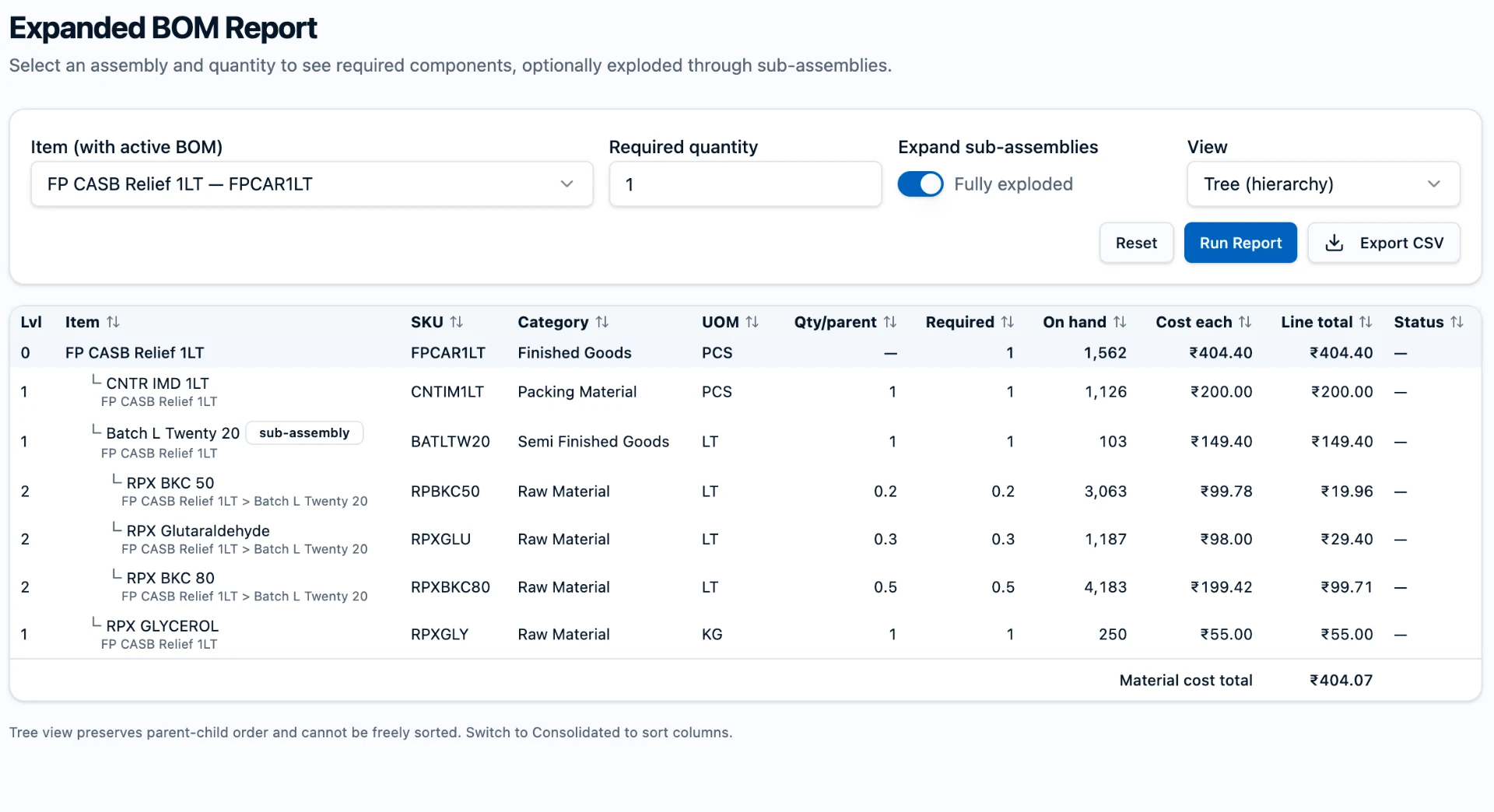Click download icon in Export CSV

(x=1334, y=243)
